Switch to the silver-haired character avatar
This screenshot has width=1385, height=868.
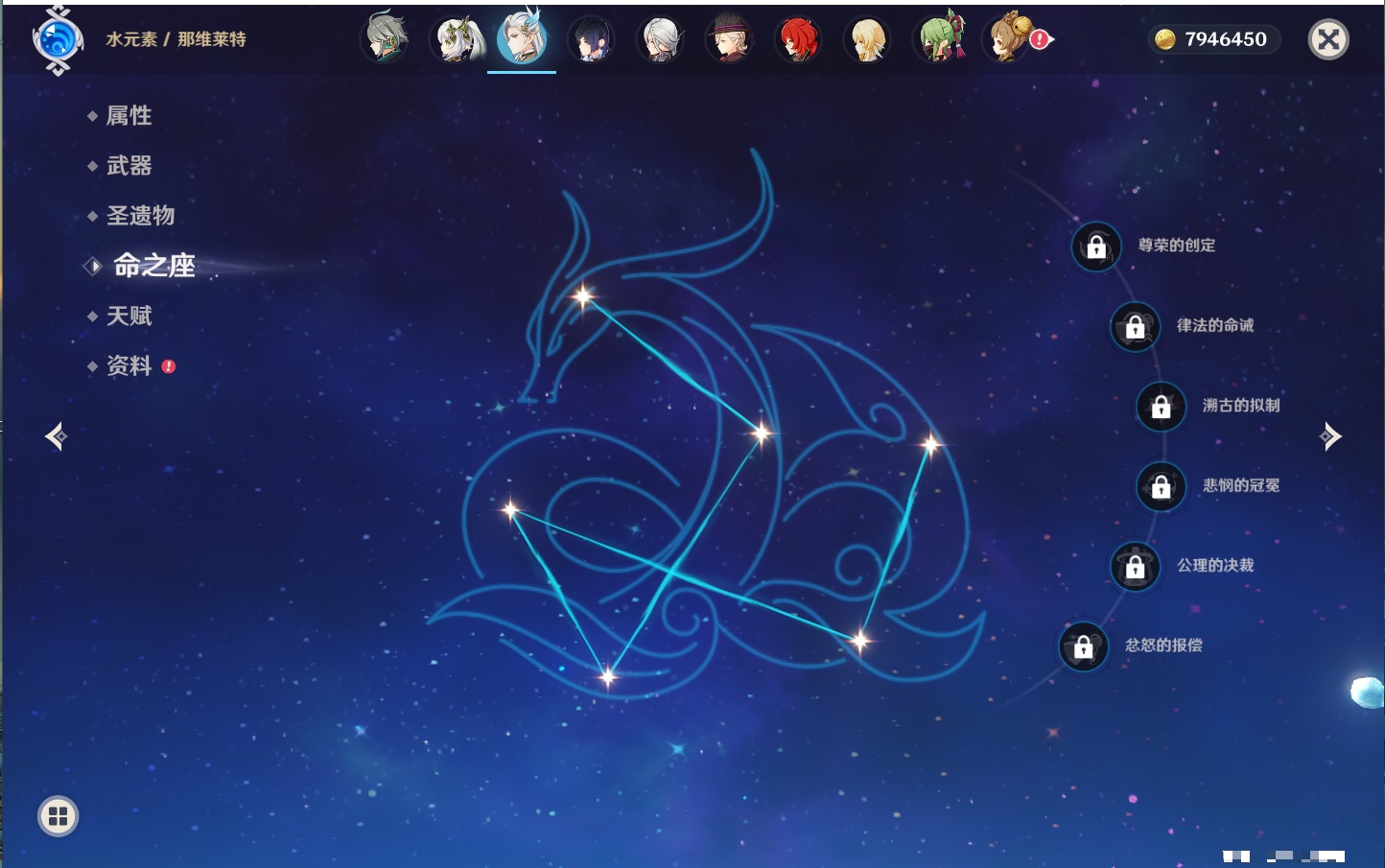click(x=661, y=38)
